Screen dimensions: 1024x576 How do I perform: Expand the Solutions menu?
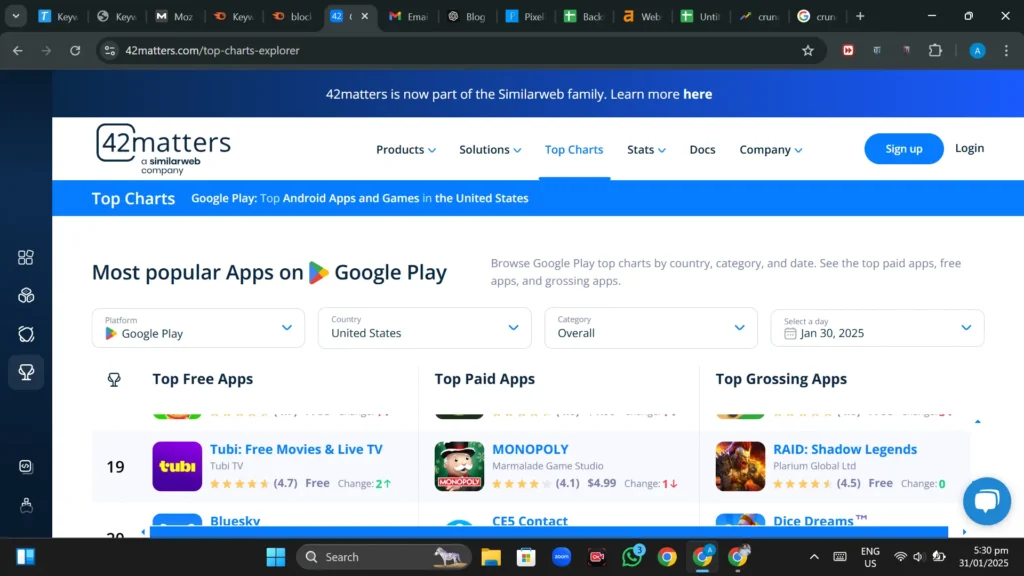490,150
